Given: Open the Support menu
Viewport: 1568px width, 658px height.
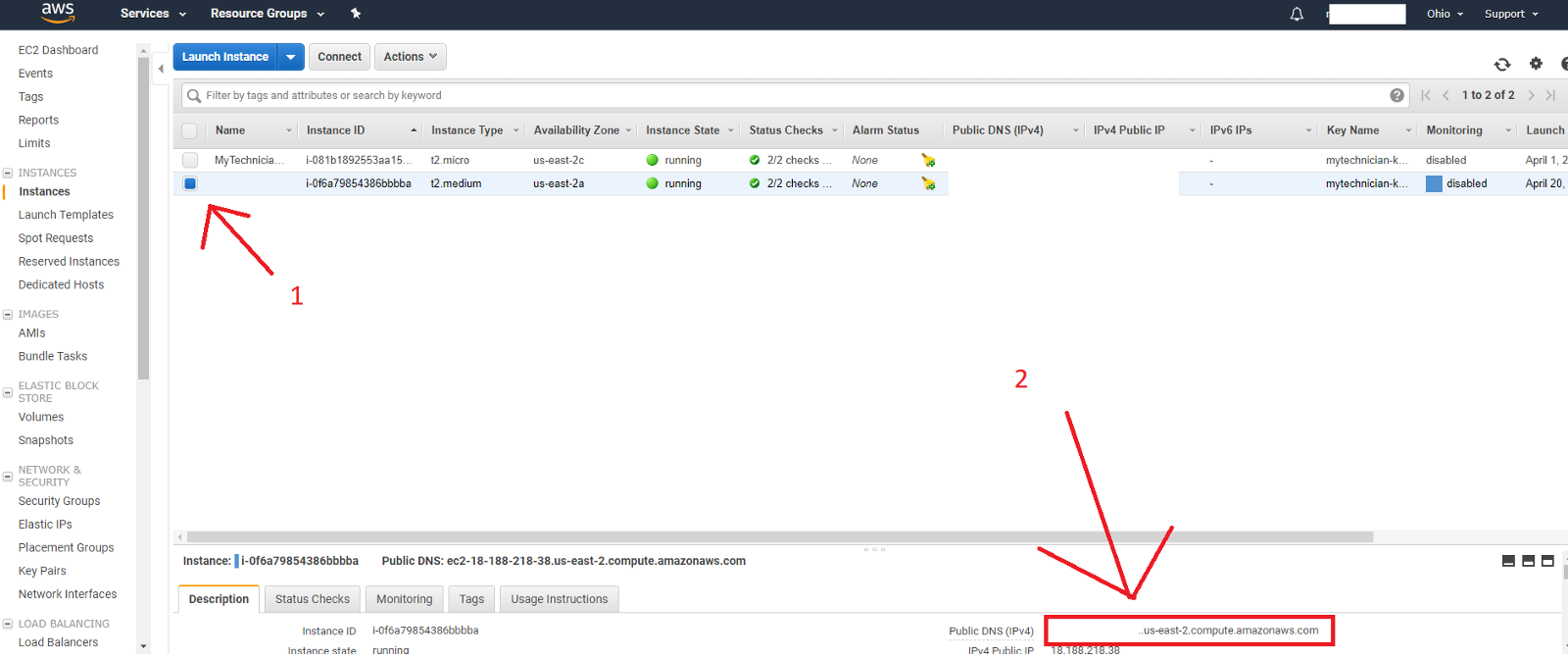Looking at the screenshot, I should tap(1511, 14).
